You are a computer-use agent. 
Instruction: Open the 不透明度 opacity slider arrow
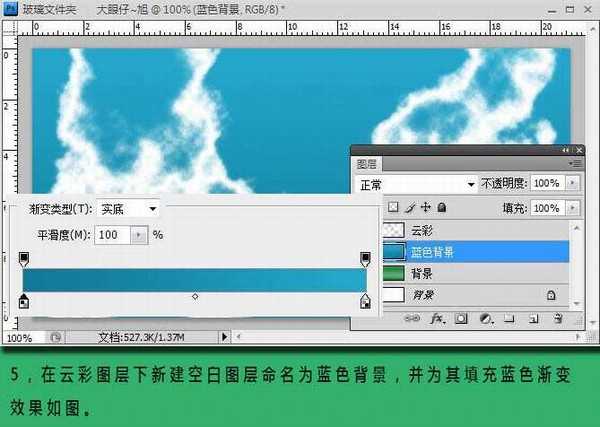(572, 184)
